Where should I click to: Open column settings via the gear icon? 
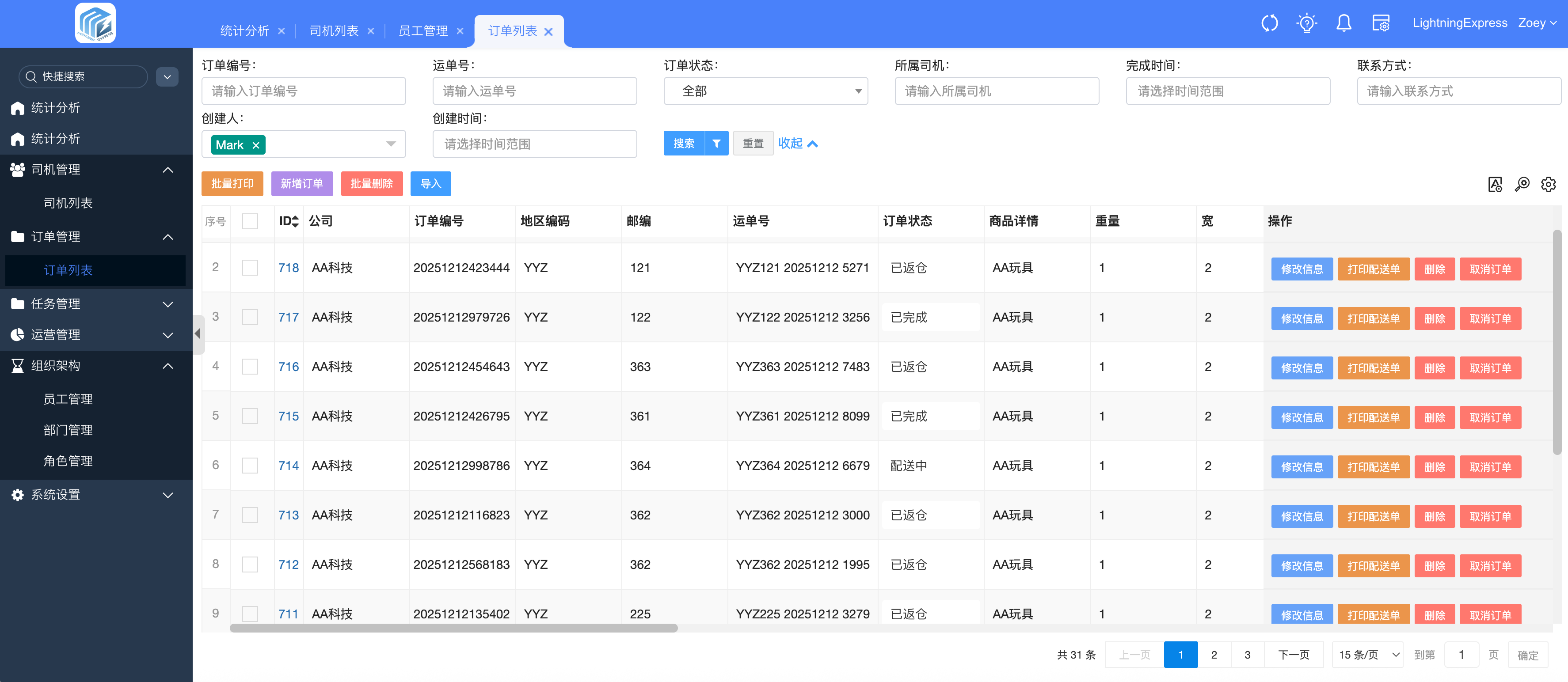click(x=1549, y=184)
